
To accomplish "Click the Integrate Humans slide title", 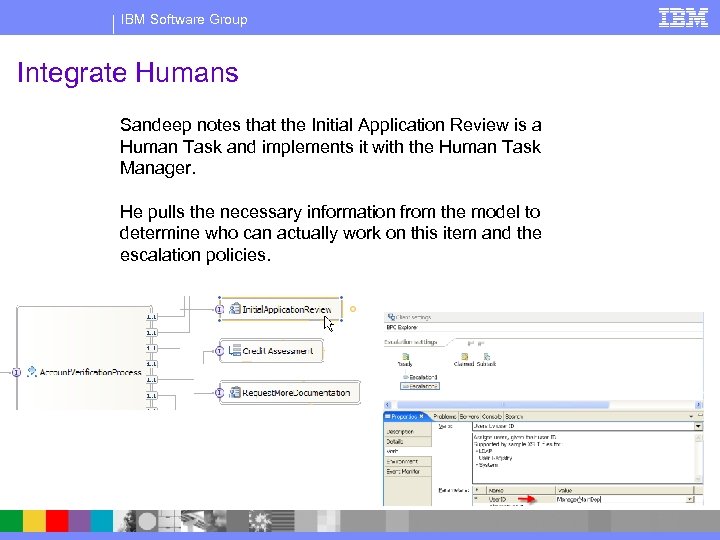I will point(128,73).
